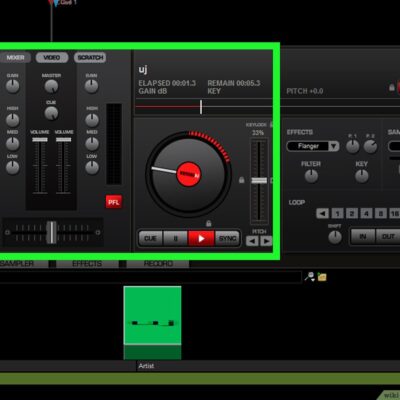400x400 pixels.
Task: Click the crossfader handle
Action: [x=51, y=232]
